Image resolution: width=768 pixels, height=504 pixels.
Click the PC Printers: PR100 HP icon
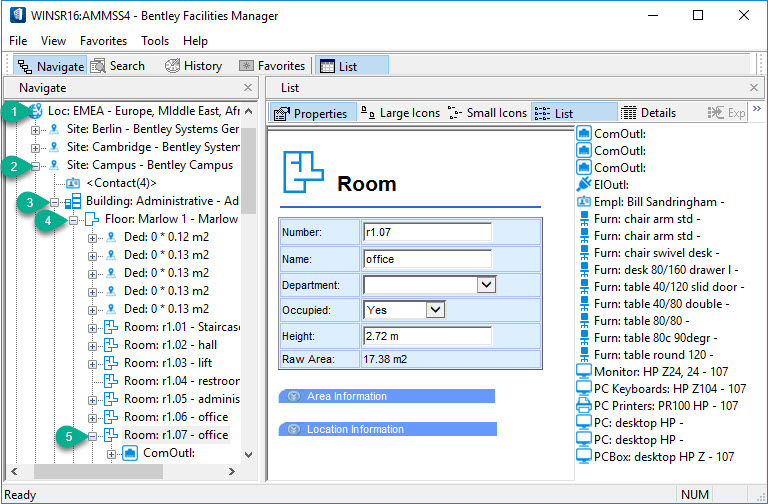coord(584,406)
